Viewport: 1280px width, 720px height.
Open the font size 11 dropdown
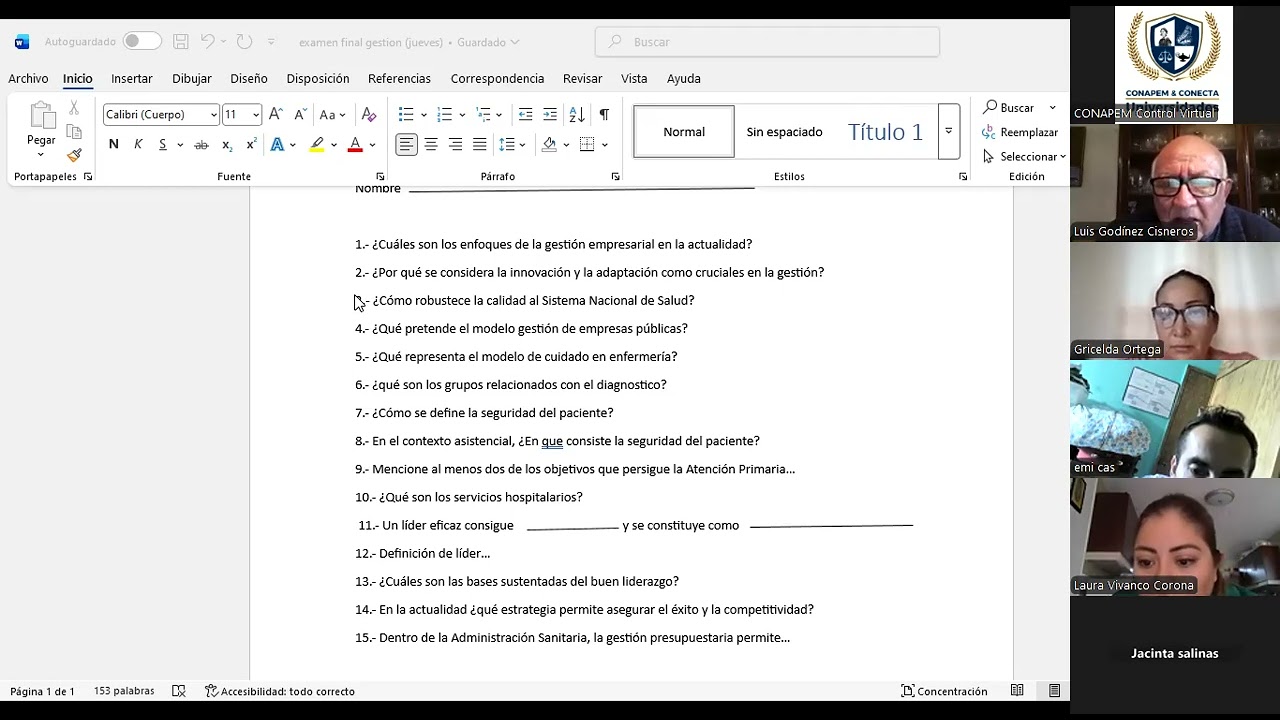(x=256, y=115)
